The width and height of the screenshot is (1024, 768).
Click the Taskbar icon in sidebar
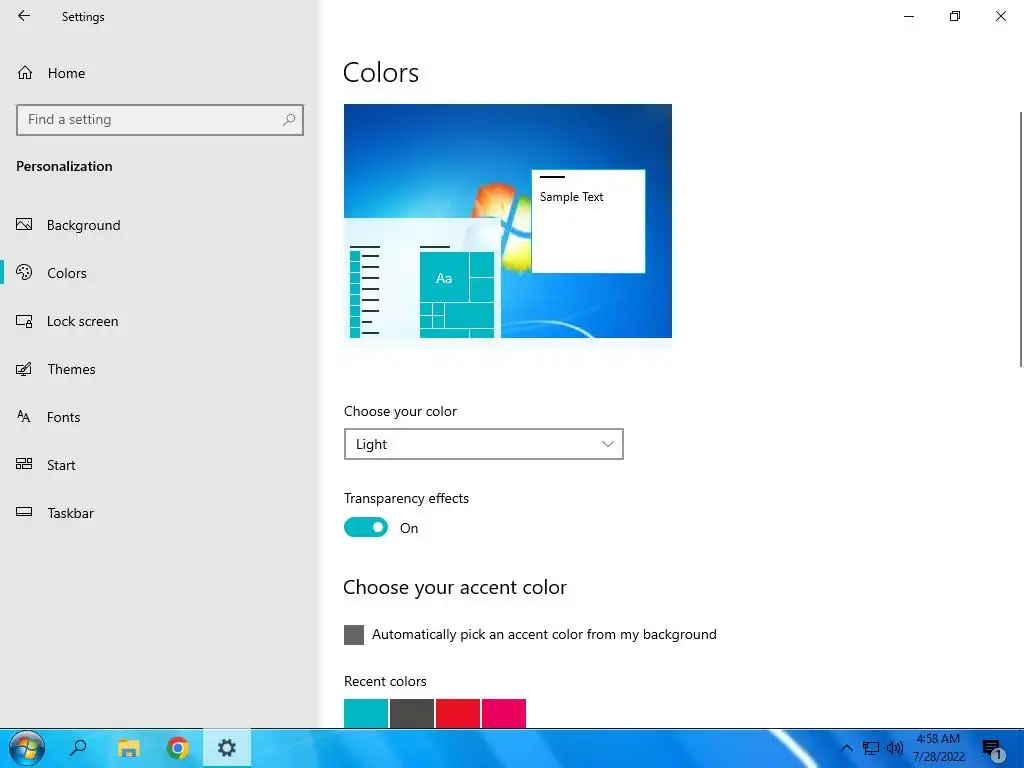pos(24,513)
